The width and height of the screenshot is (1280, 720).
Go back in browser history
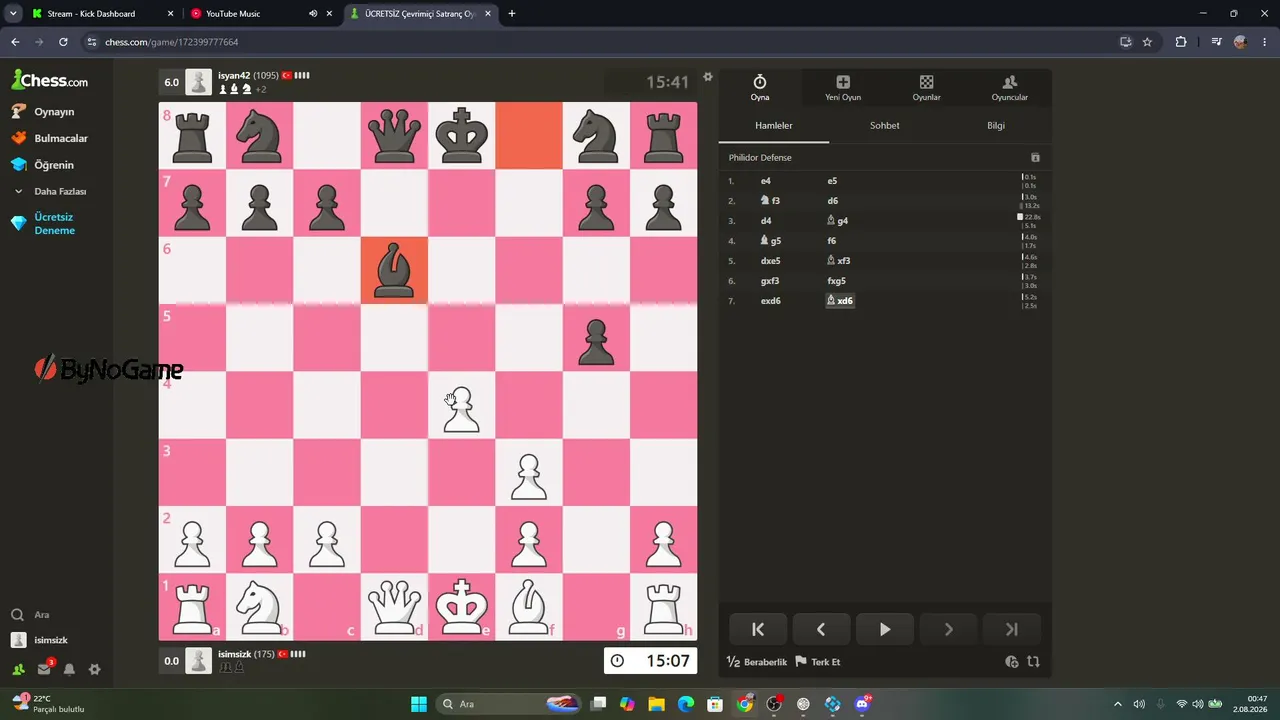[15, 42]
